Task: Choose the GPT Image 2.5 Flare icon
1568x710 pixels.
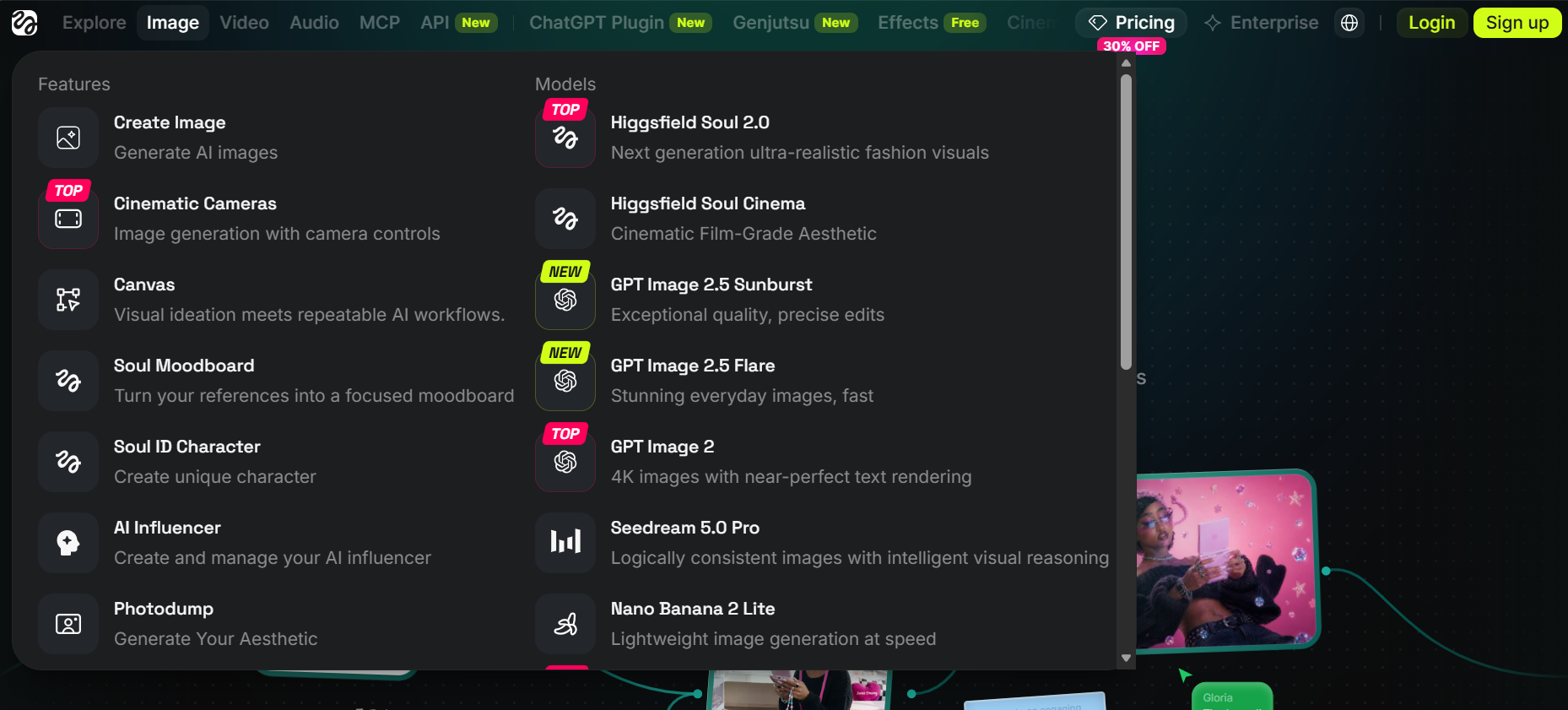Action: pyautogui.click(x=565, y=381)
